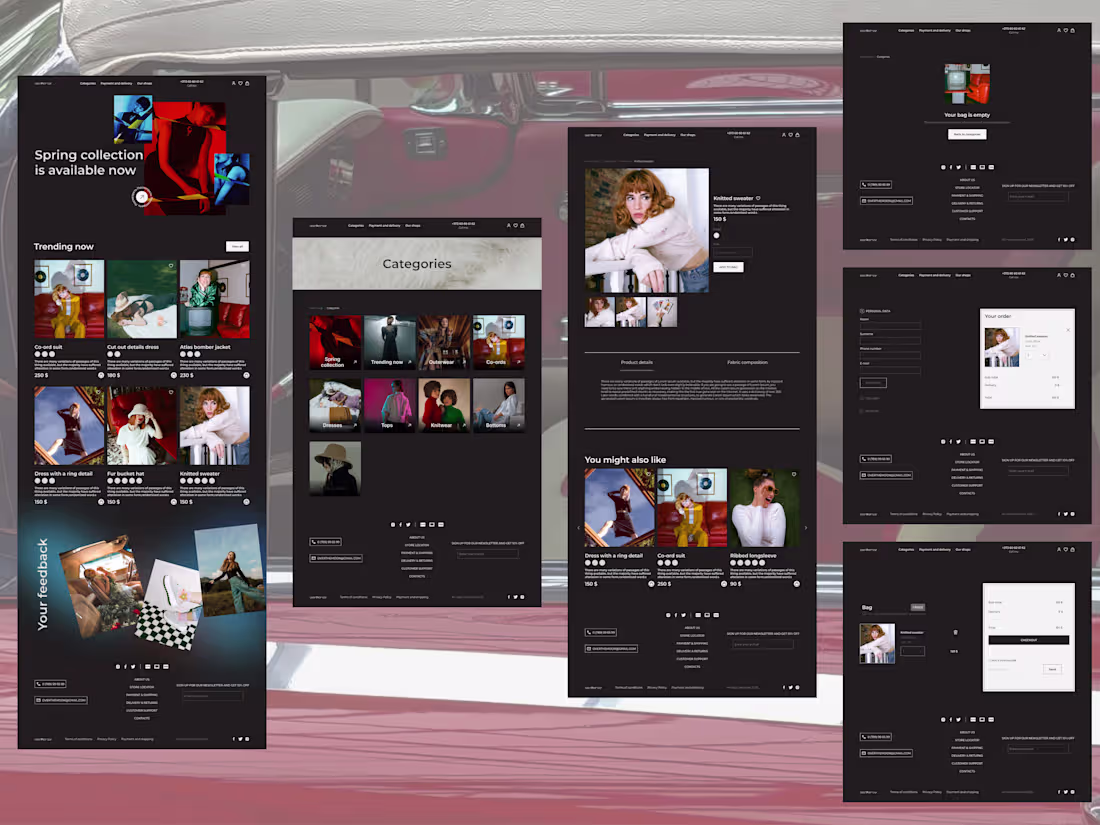Open the 'Payment and delivery' menu item
The image size is (1100, 825).
(x=659, y=135)
